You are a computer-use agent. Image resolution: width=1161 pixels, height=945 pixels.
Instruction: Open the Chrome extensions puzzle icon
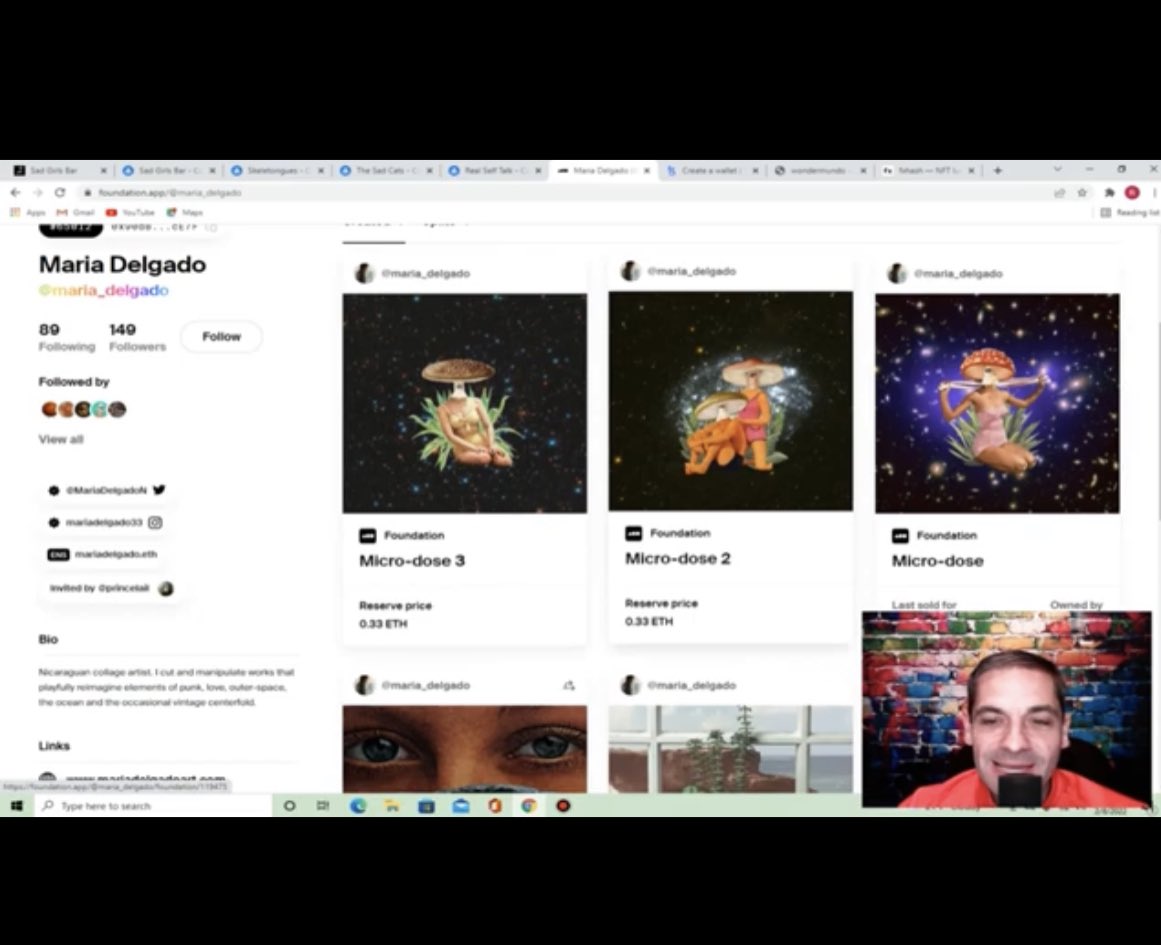(x=1108, y=193)
